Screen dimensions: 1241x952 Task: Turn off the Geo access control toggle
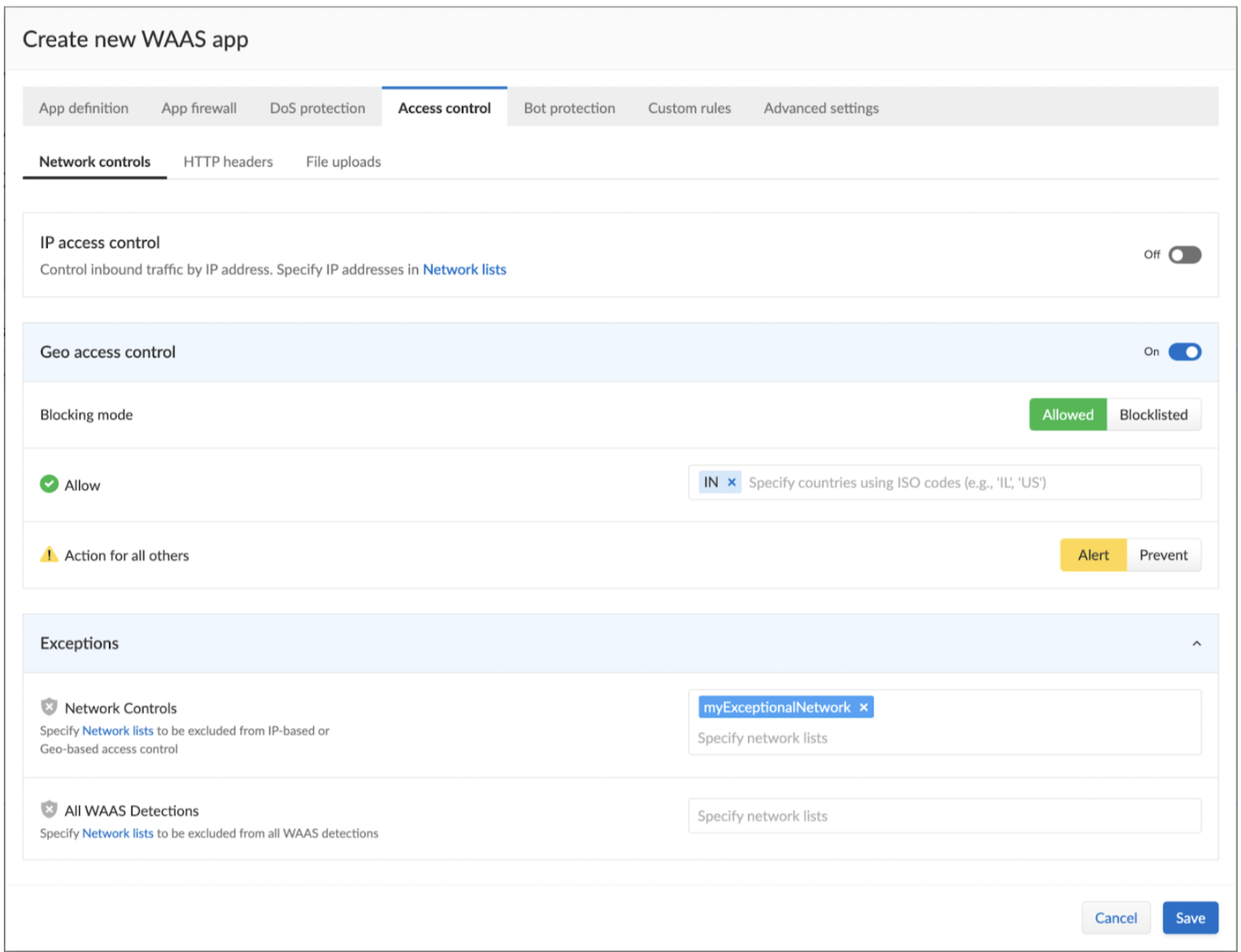pyautogui.click(x=1185, y=352)
